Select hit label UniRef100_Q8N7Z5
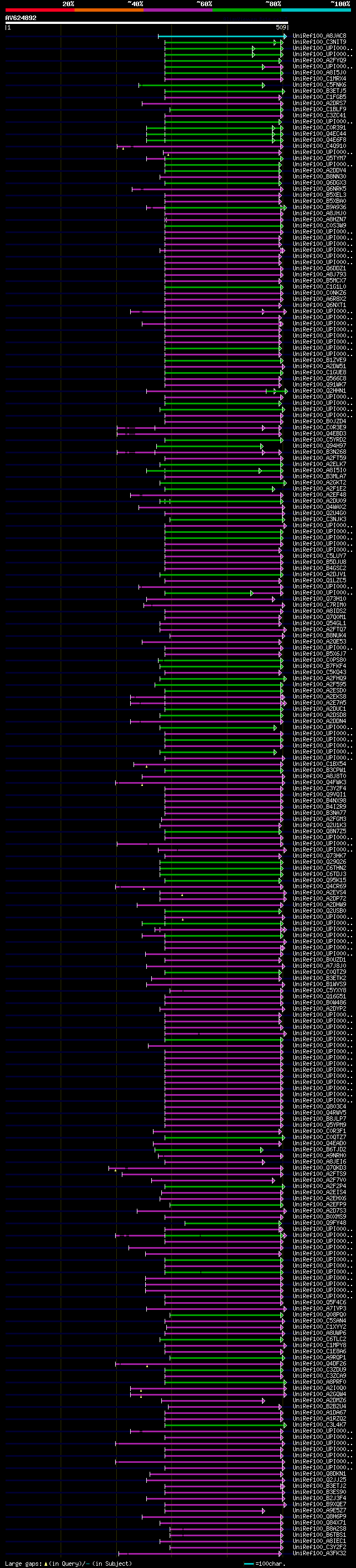The image size is (356, 1568). pos(319,831)
